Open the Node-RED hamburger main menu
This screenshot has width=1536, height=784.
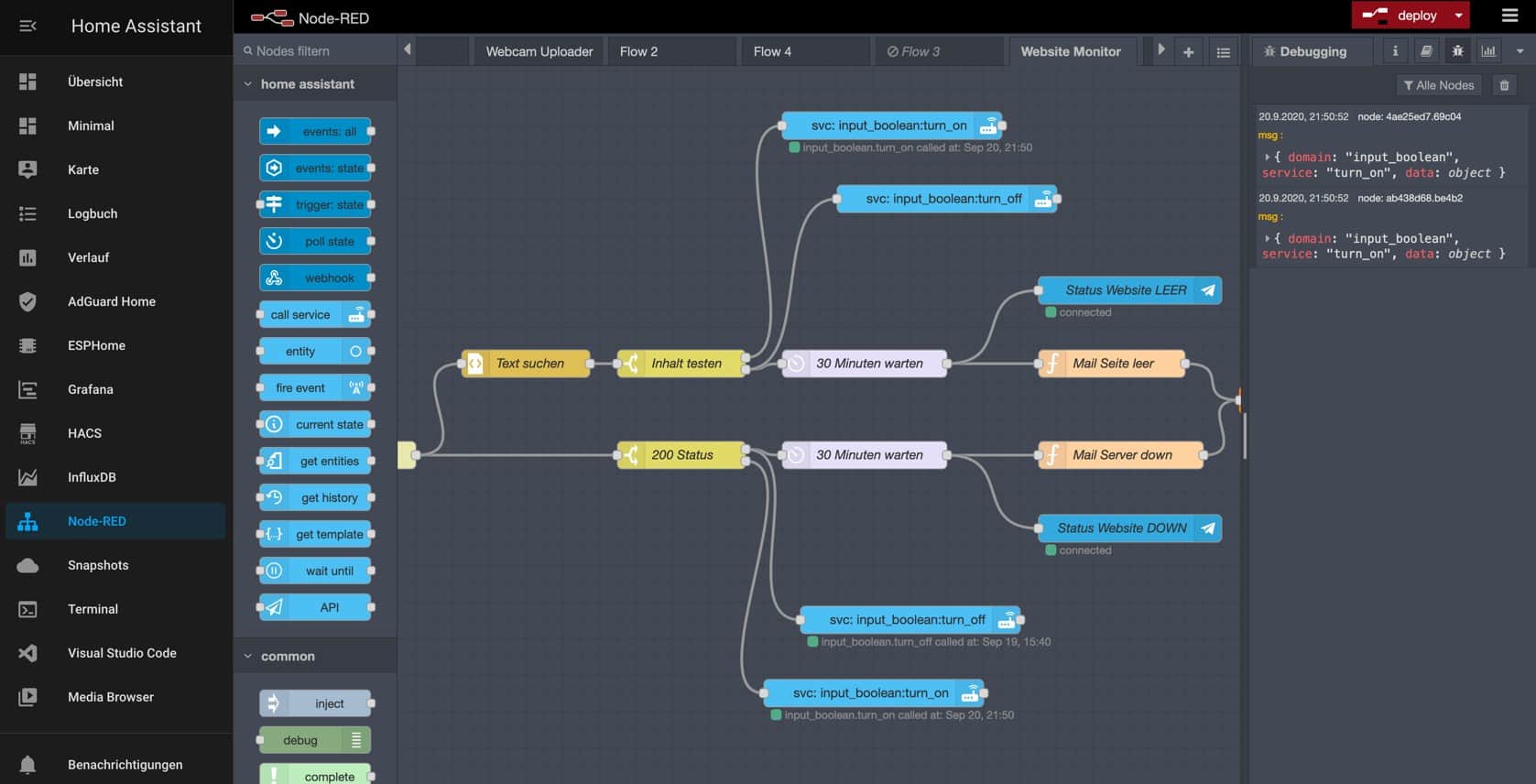tap(1509, 16)
